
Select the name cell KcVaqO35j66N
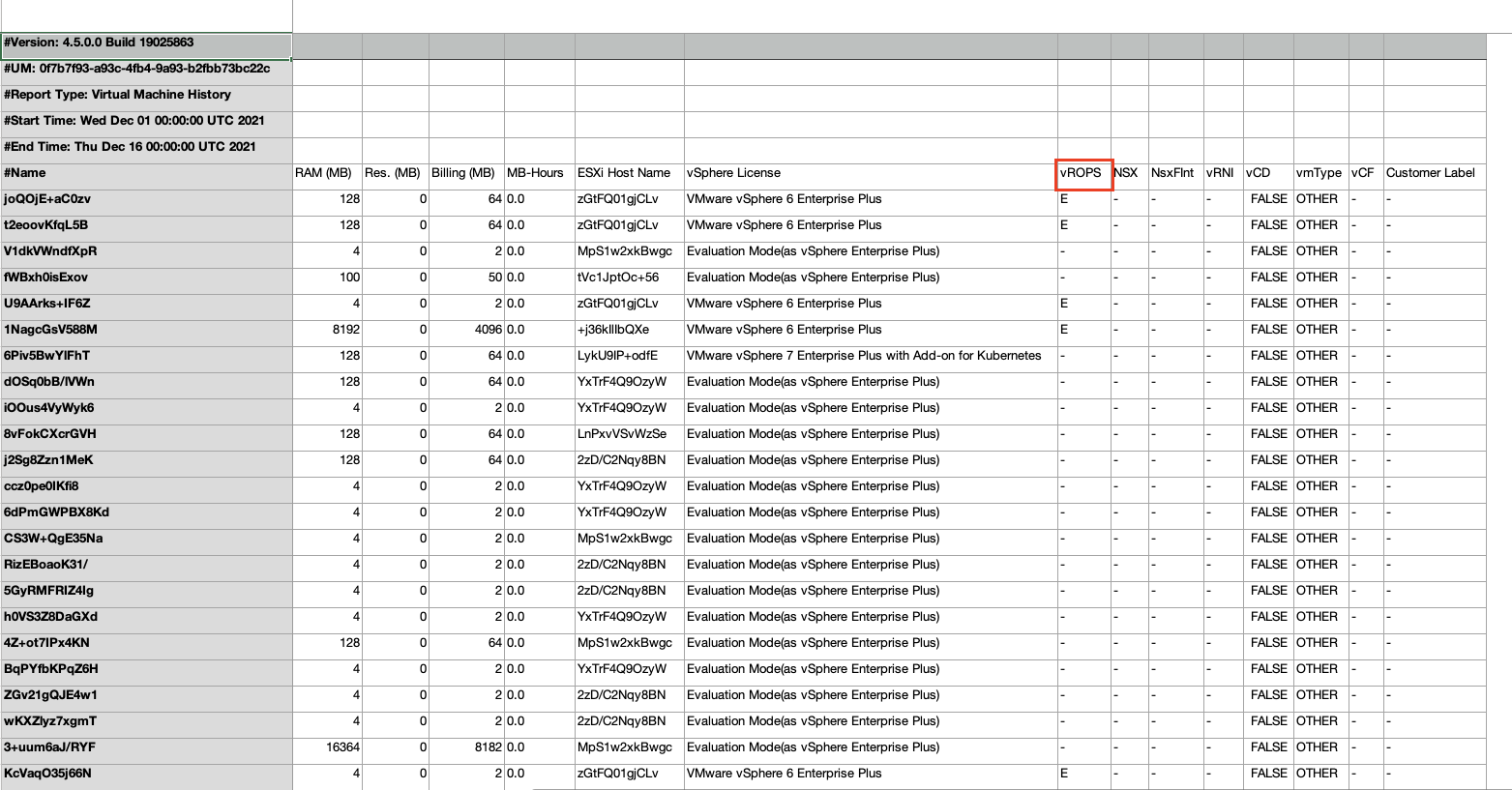click(x=146, y=775)
